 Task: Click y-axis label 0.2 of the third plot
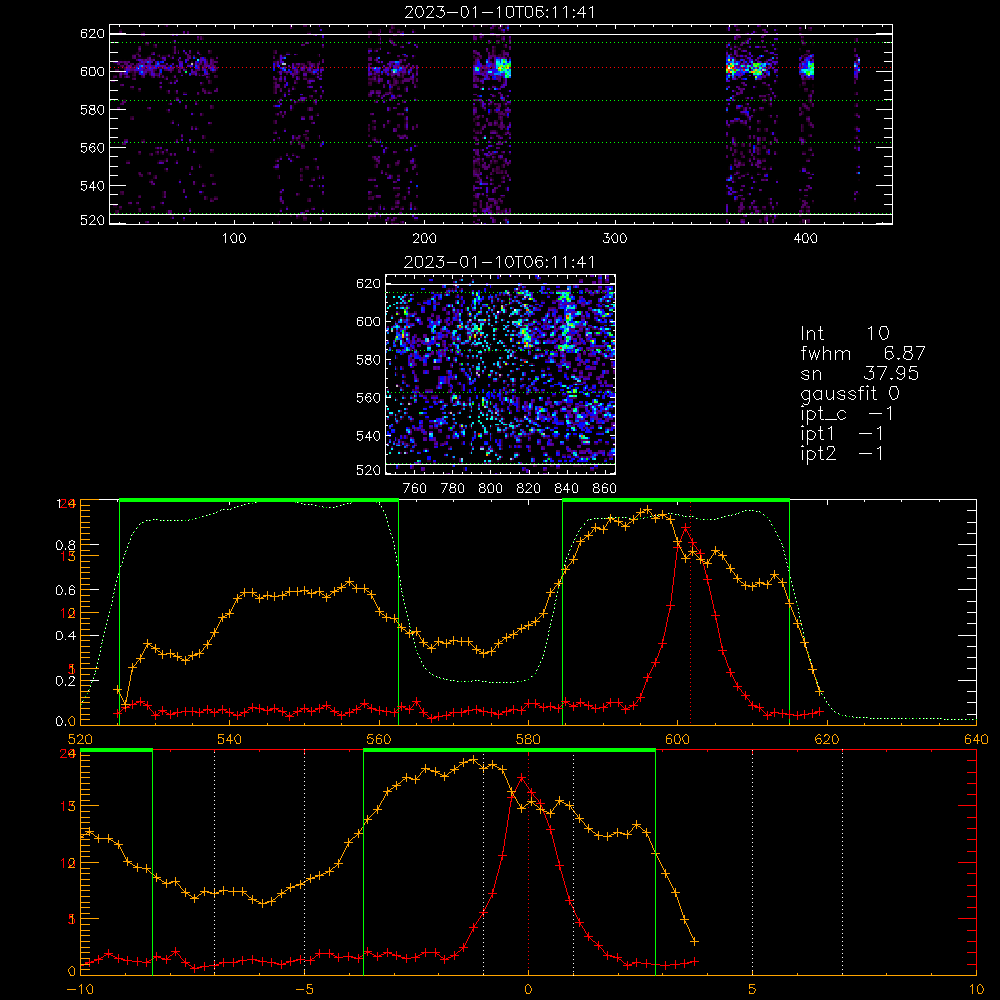click(66, 681)
